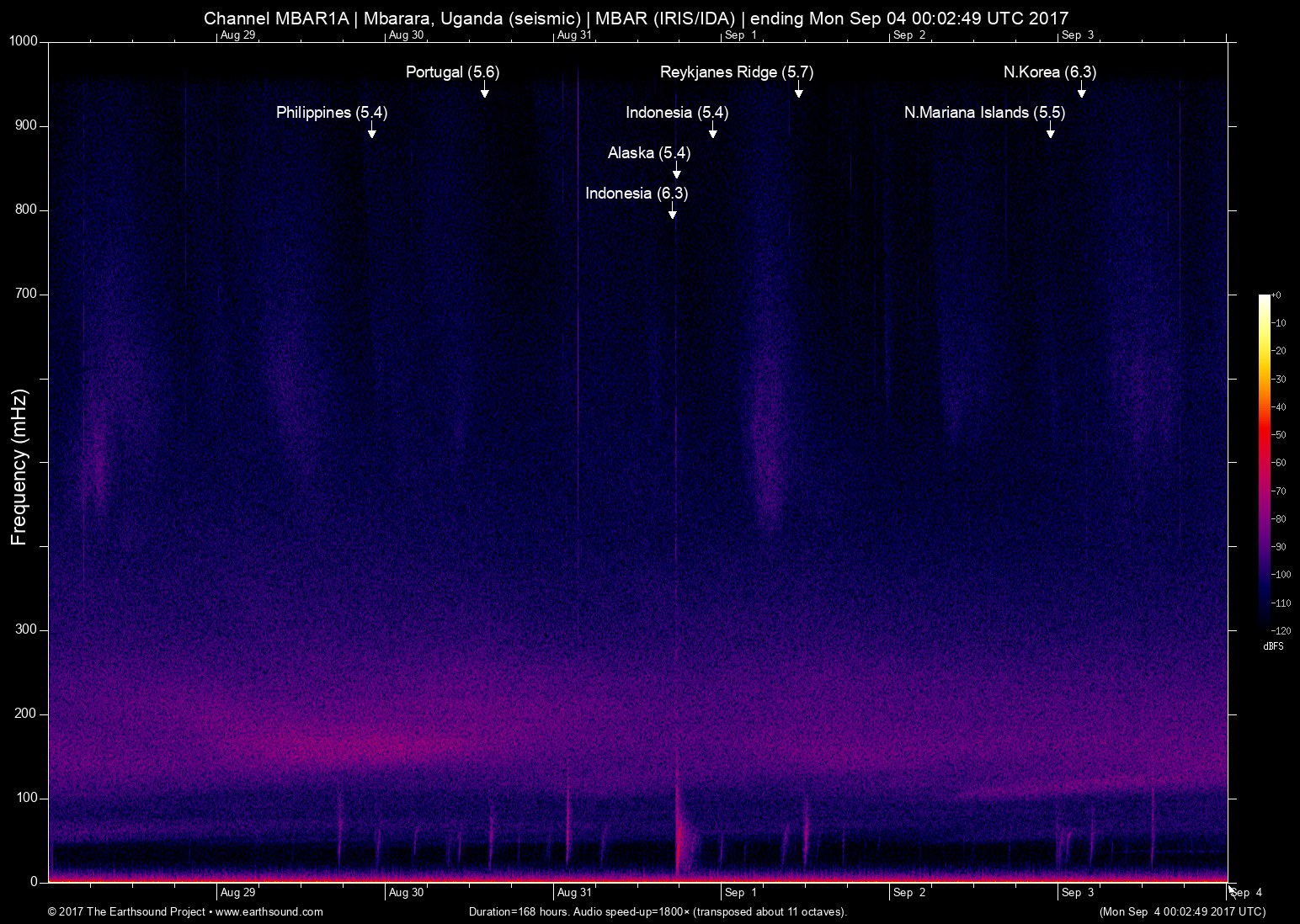Image resolution: width=1300 pixels, height=924 pixels.
Task: Click the arrow under Indonesia (5.4) label
Action: pyautogui.click(x=712, y=131)
